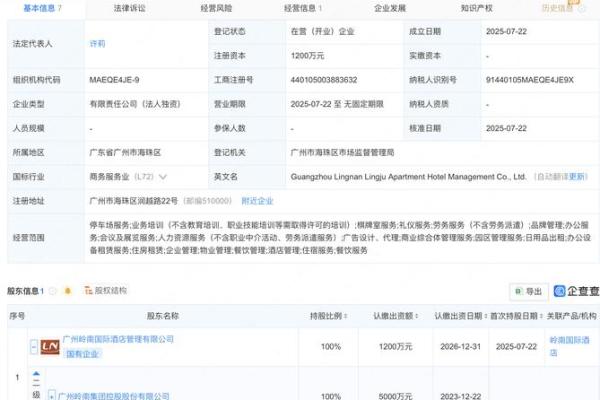Screen dimensions: 600x400
Task: Select the 100% shareholding of 广州岭南国际酒店管理有限公司
Action: tap(331, 347)
